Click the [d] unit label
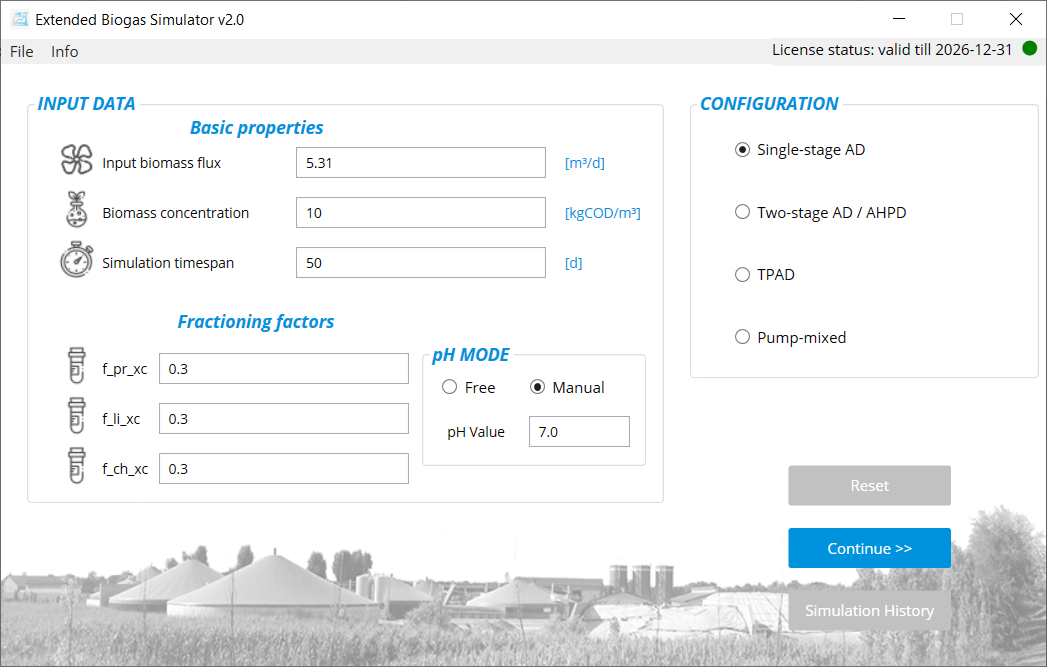This screenshot has width=1047, height=667. (573, 263)
